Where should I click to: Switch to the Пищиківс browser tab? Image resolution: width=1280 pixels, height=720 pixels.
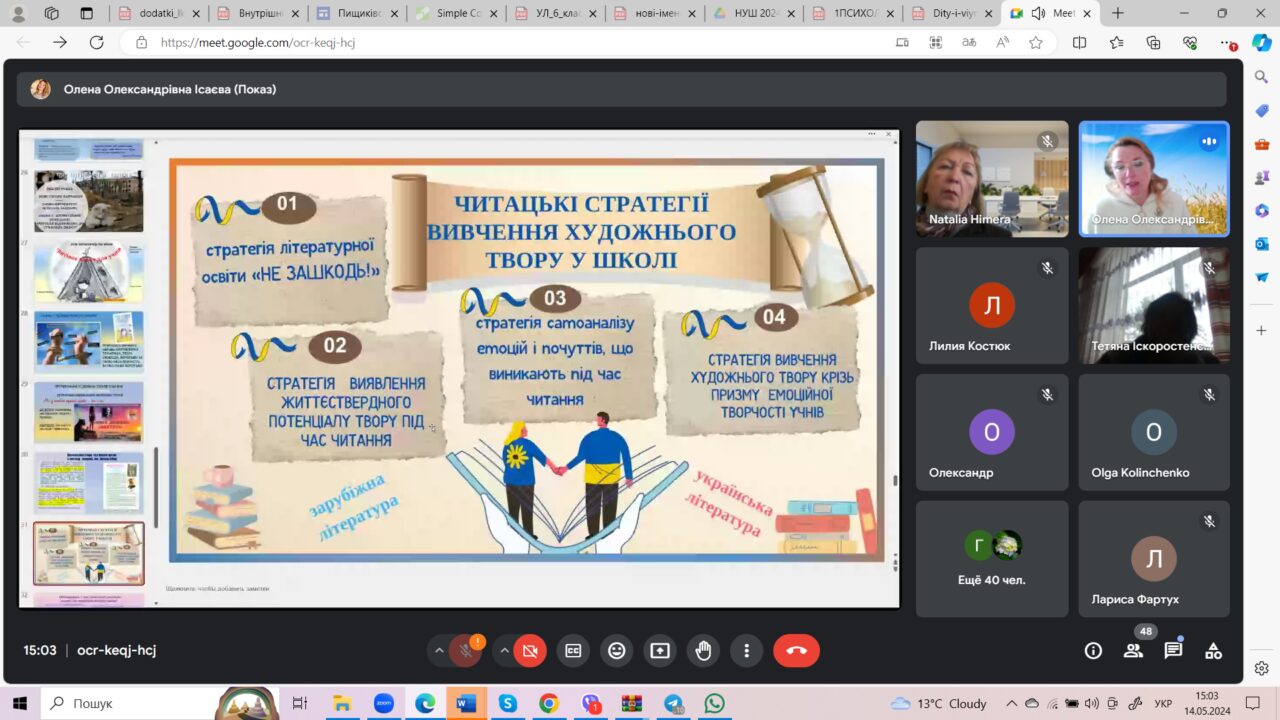pyautogui.click(x=357, y=13)
